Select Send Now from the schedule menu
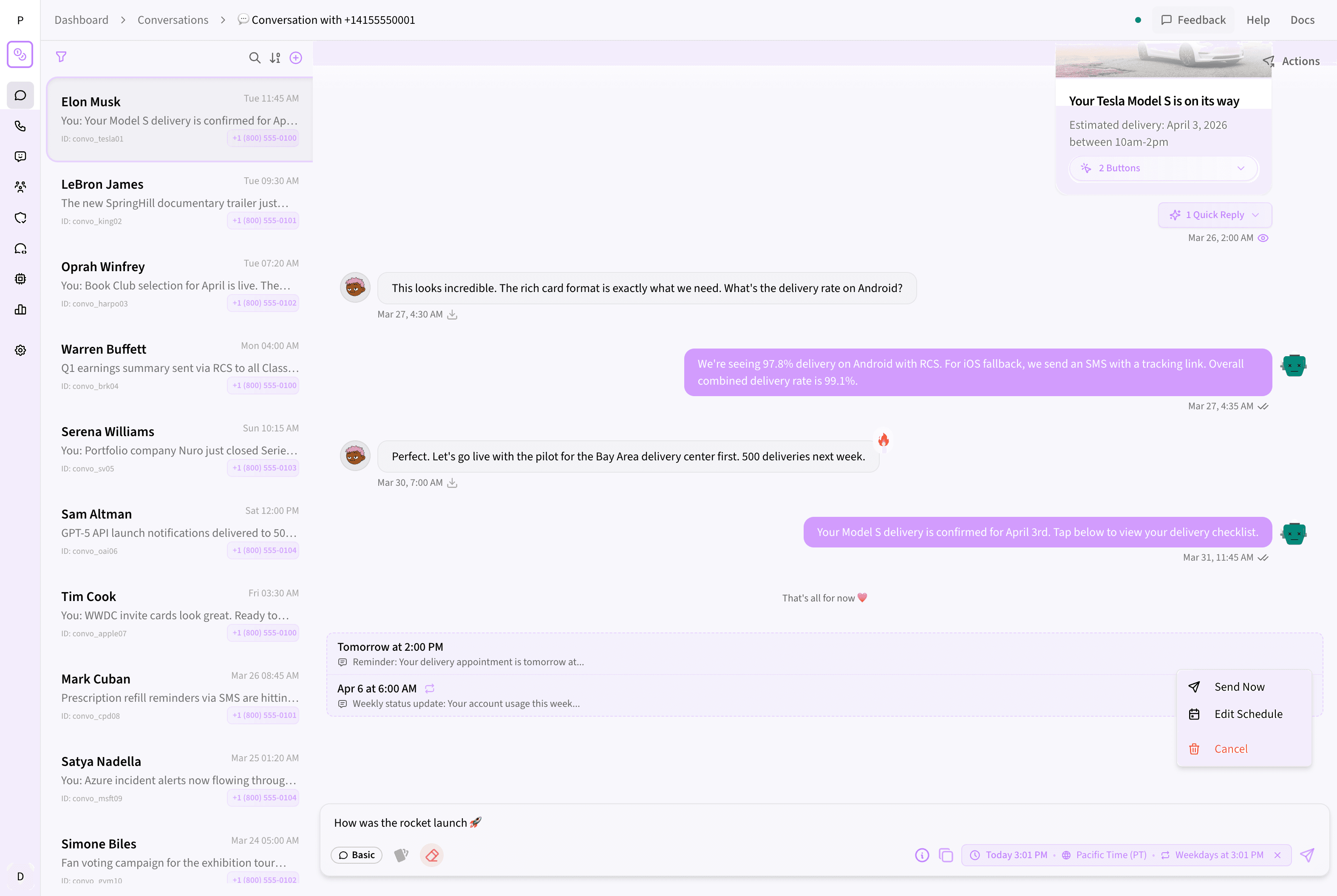Viewport: 1337px width, 896px height. pos(1239,686)
